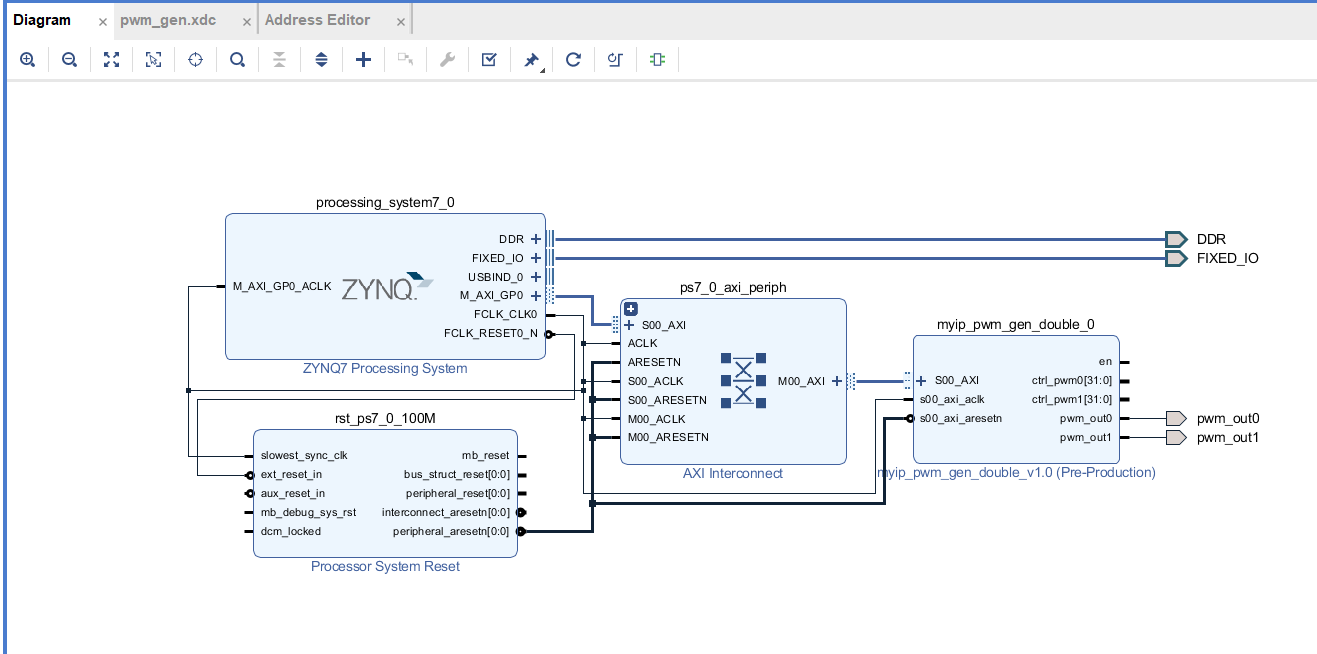
Task: Select the AXI Interconnect label
Action: 733,473
